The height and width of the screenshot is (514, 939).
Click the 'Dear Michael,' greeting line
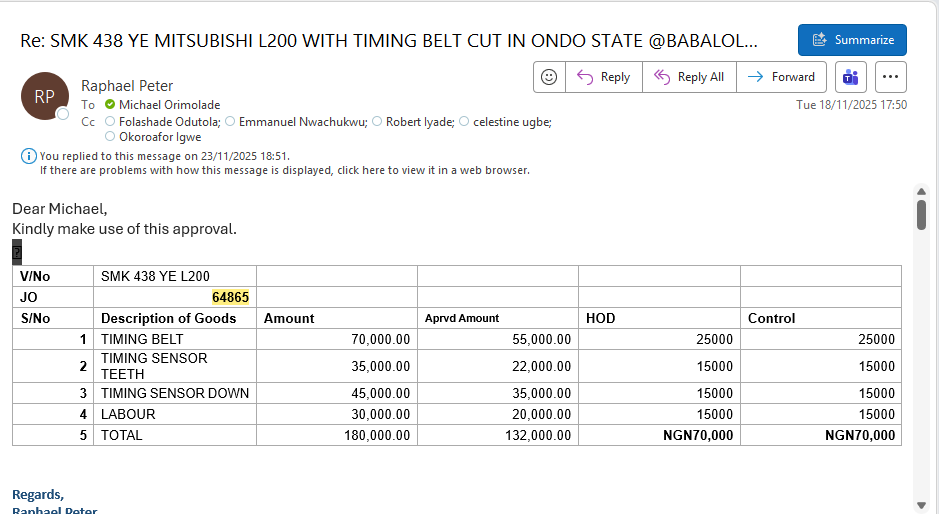60,209
